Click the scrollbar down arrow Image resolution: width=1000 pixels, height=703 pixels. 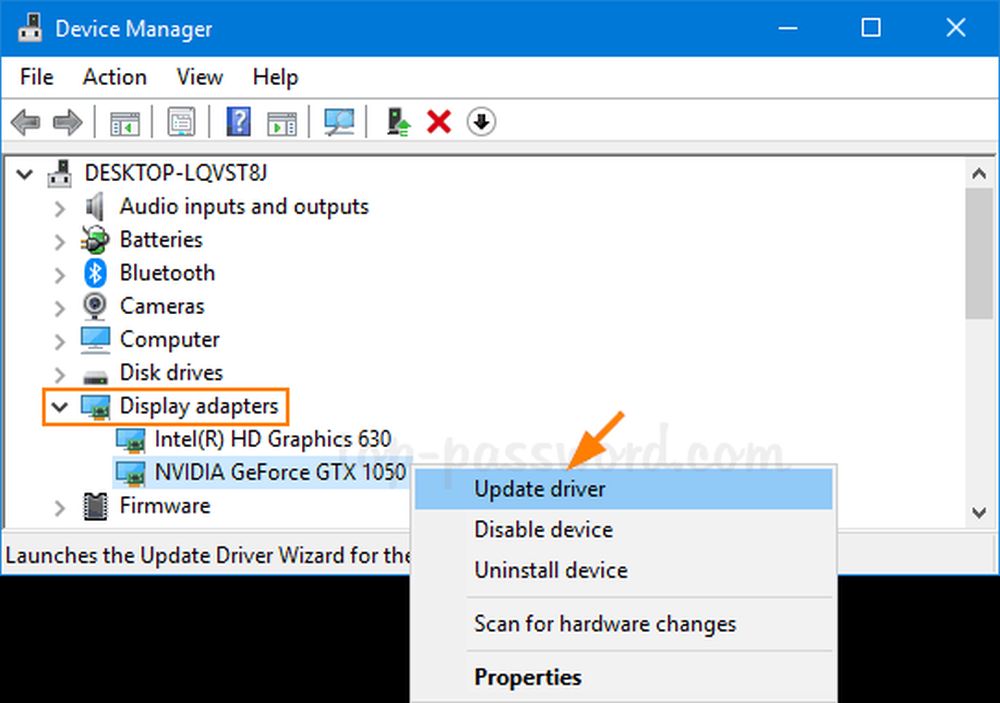click(x=979, y=512)
